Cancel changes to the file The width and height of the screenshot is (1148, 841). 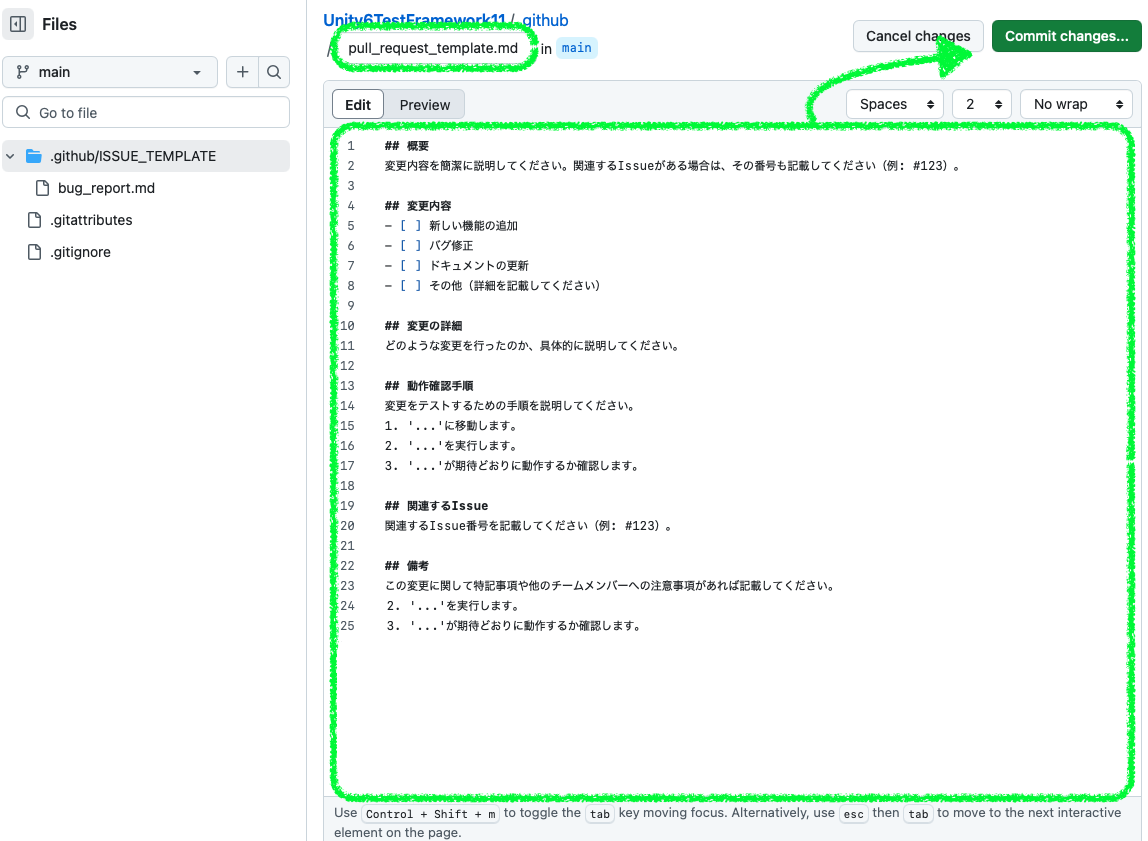click(x=917, y=35)
